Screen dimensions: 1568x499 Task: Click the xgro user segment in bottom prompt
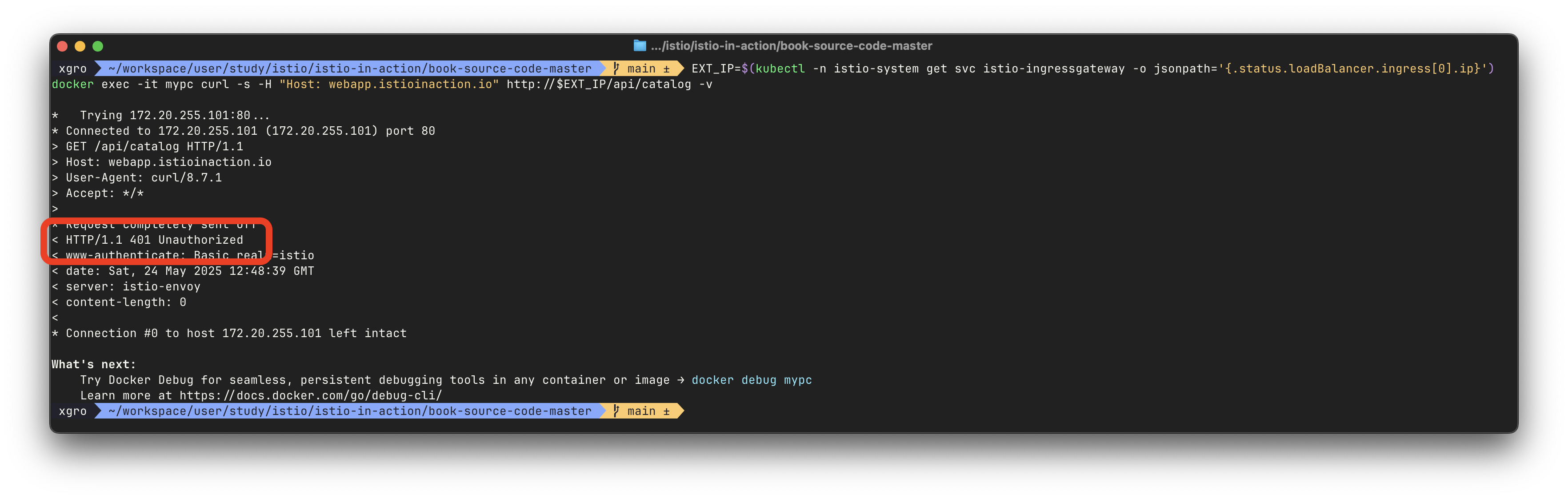coord(72,410)
